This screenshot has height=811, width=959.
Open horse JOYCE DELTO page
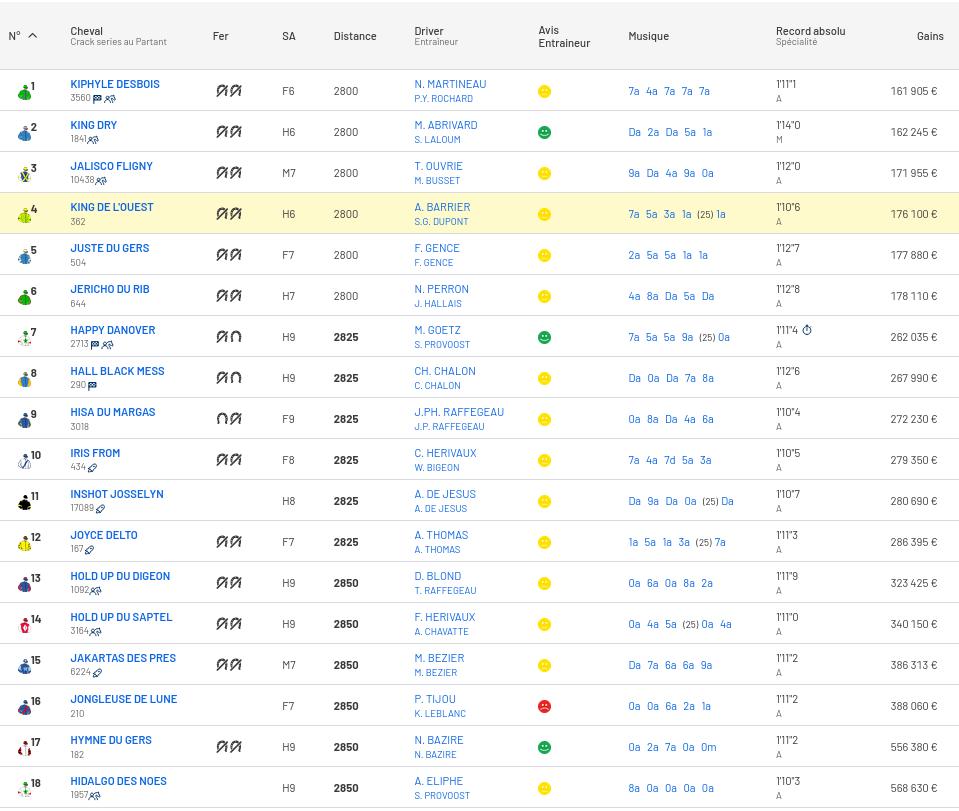(x=104, y=535)
